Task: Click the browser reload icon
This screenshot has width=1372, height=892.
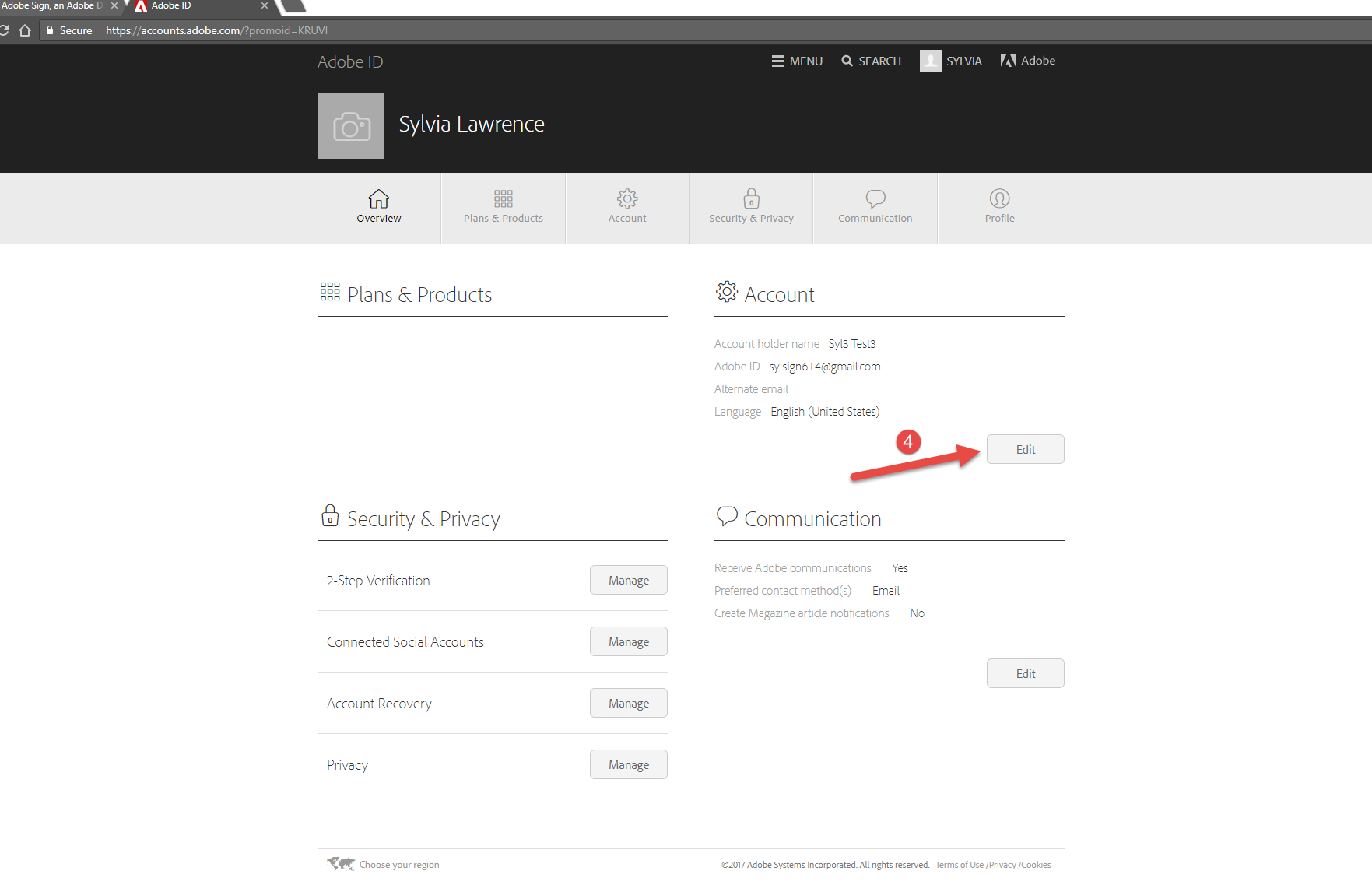Action: click(x=4, y=30)
